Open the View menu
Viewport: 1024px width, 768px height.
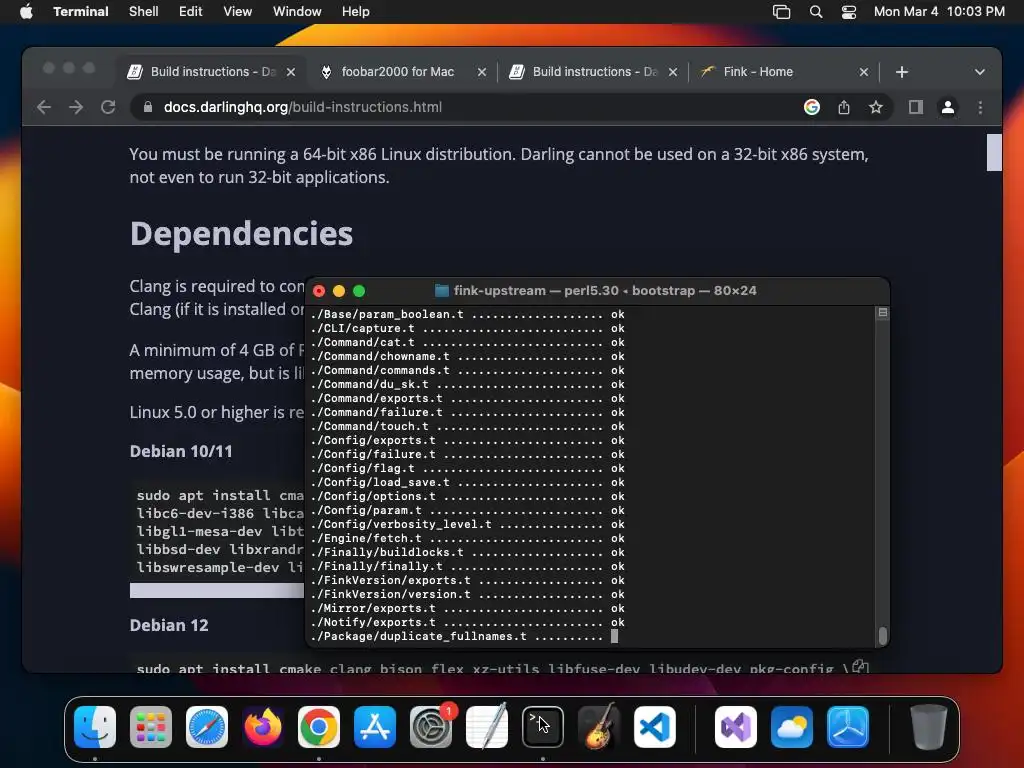click(238, 12)
